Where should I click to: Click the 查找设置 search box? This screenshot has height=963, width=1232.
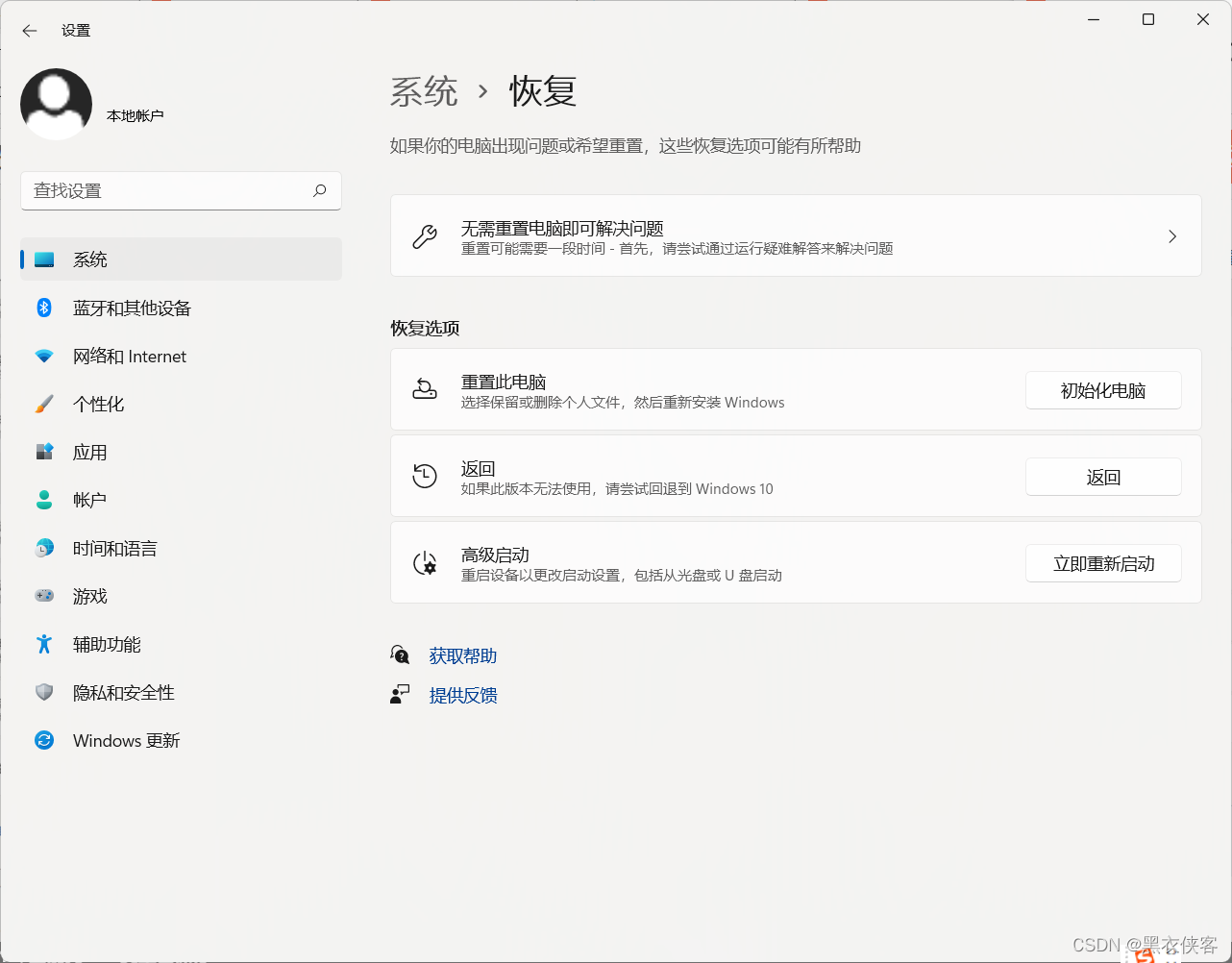point(181,191)
